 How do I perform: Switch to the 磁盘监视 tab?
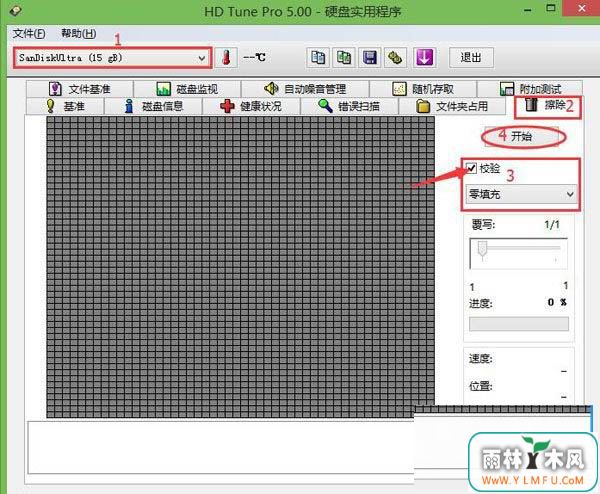(187, 89)
